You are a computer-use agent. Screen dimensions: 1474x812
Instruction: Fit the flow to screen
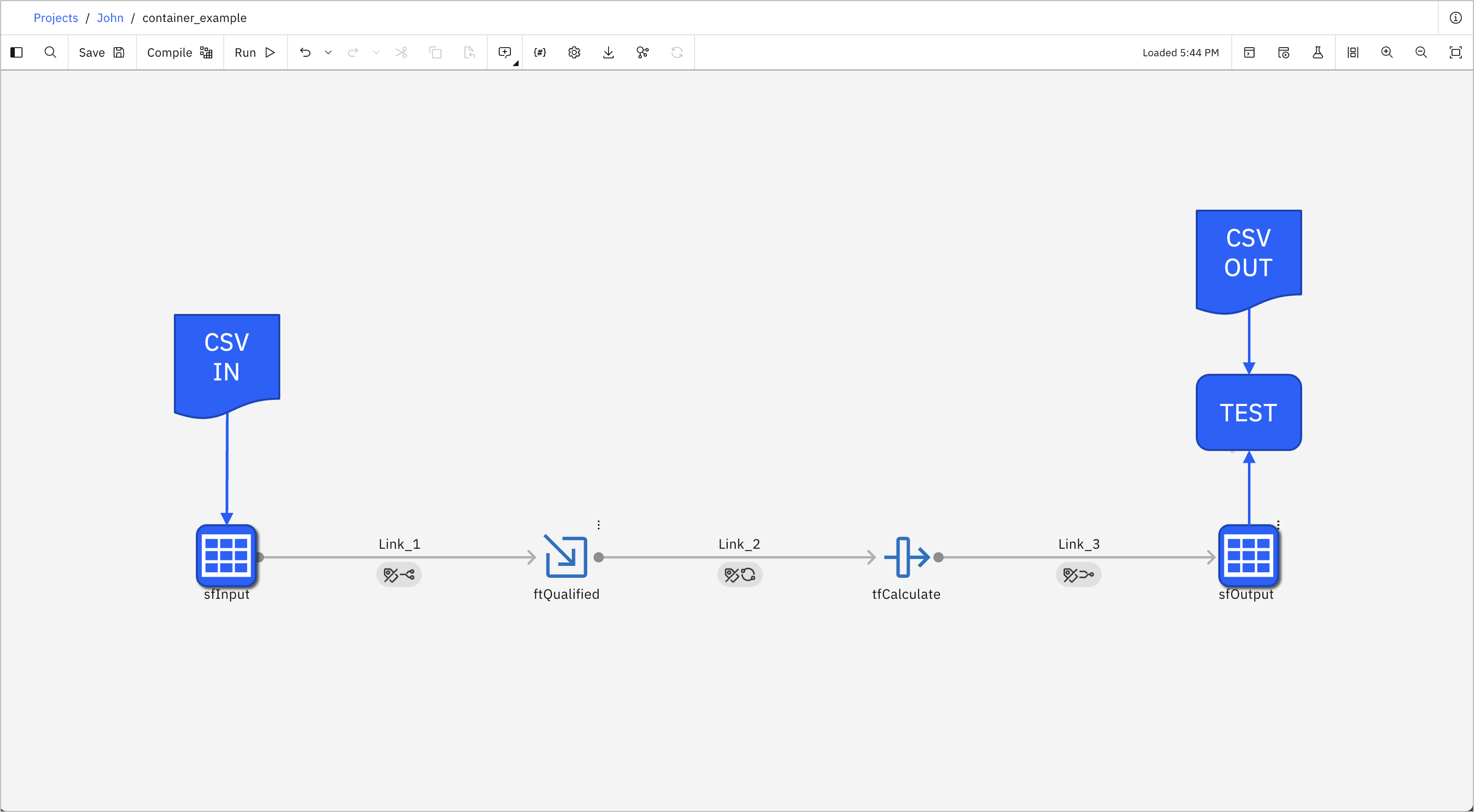(1455, 53)
